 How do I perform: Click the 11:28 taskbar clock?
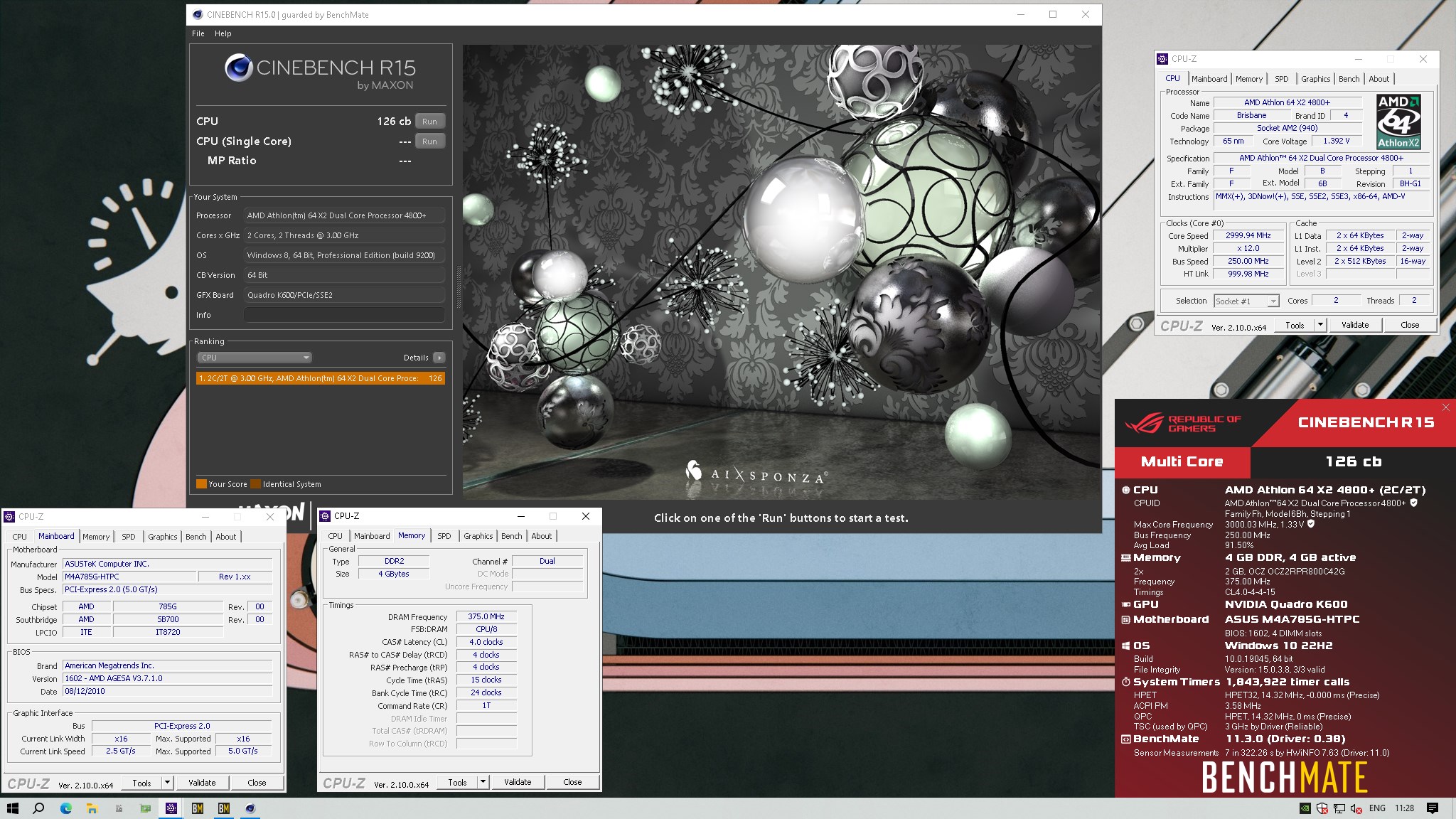pos(1404,808)
